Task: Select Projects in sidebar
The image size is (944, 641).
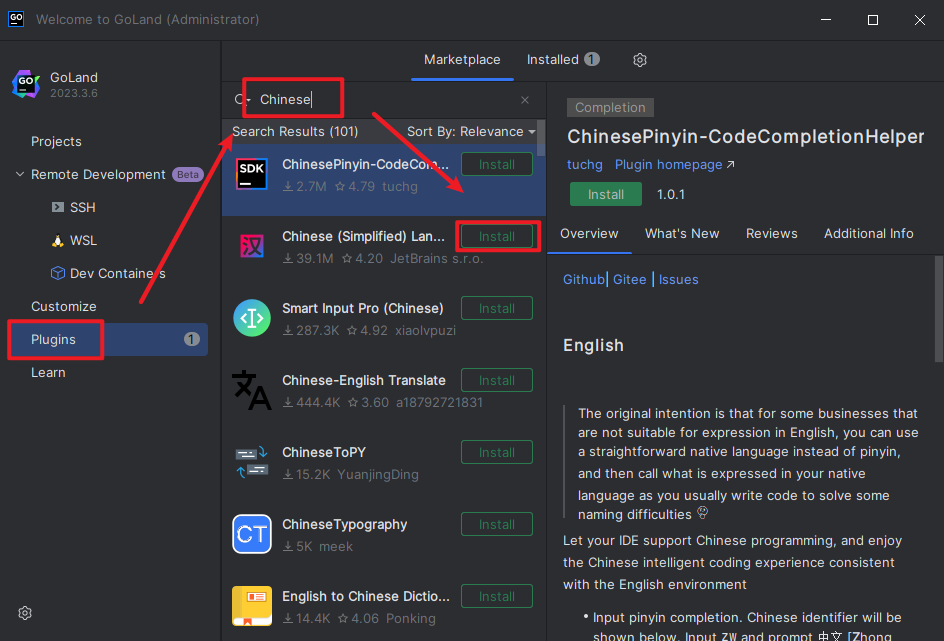Action: tap(56, 141)
